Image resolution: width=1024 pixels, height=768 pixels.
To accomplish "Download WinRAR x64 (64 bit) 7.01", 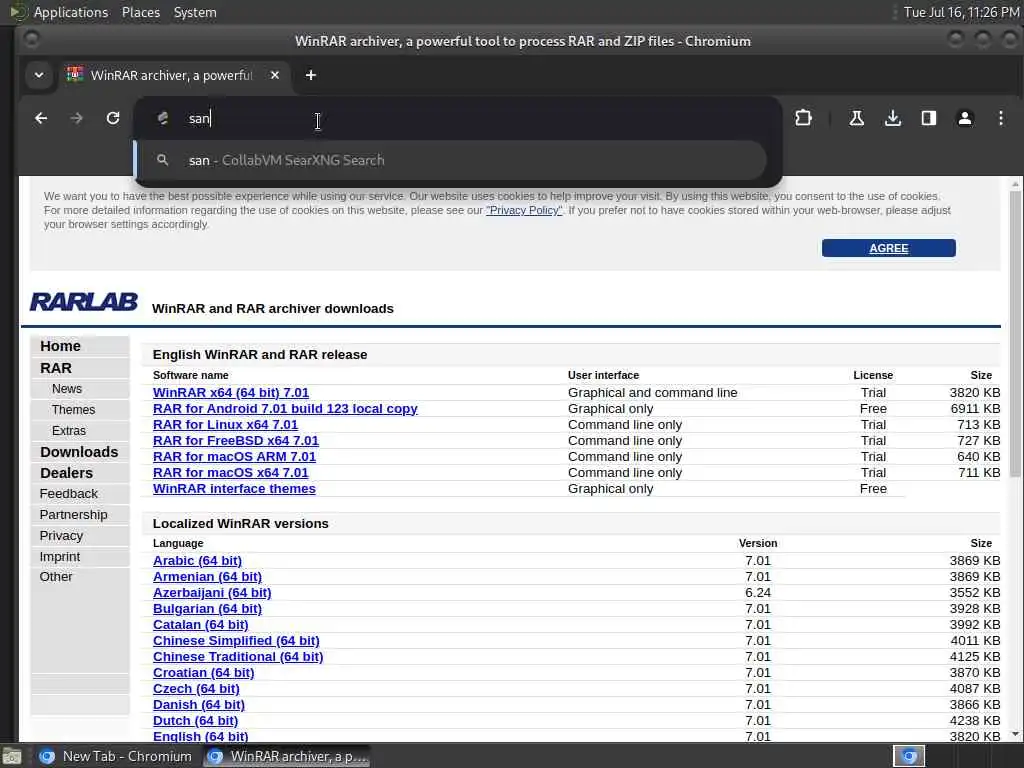I will pyautogui.click(x=231, y=392).
